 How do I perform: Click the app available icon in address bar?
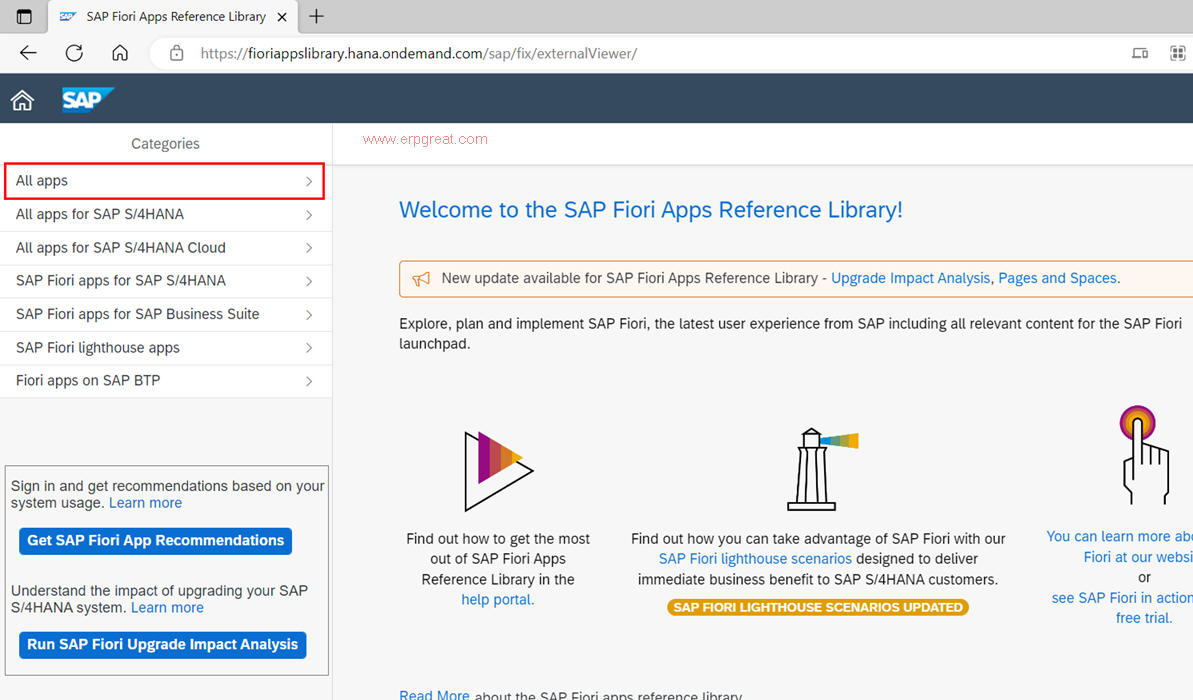(x=1140, y=53)
